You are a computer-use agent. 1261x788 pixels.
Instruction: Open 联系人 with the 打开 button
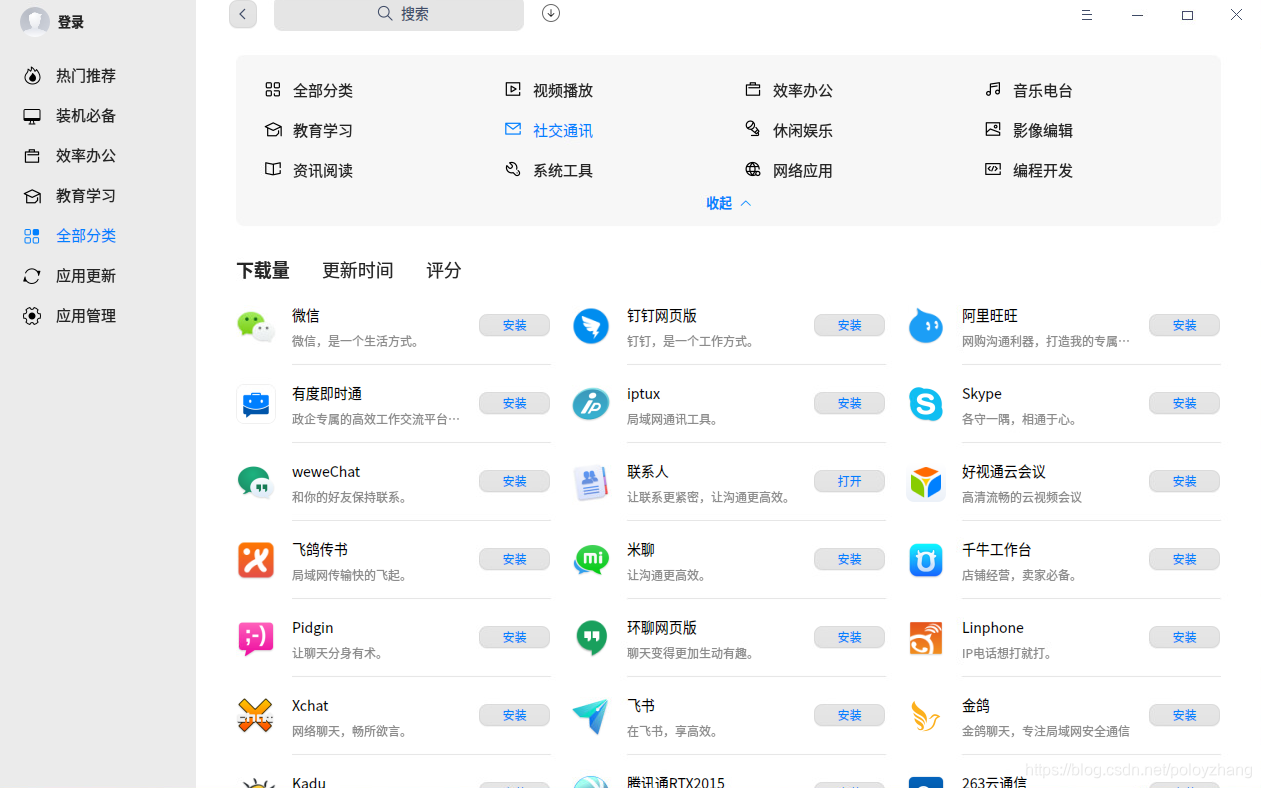[x=850, y=481]
